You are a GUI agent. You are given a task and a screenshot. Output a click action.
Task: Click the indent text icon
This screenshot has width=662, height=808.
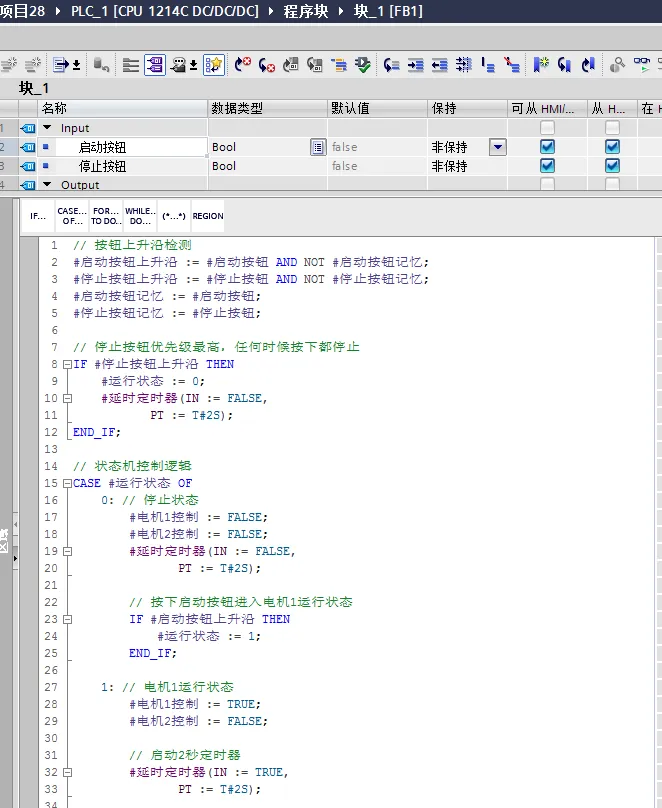[x=415, y=65]
